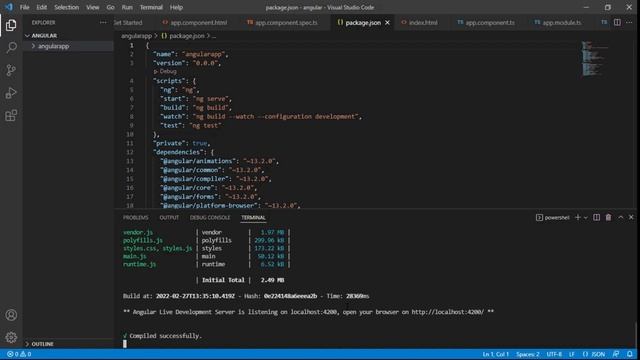Click the errors and warnings status indicator
This screenshot has width=640, height=360.
[x=19, y=354]
